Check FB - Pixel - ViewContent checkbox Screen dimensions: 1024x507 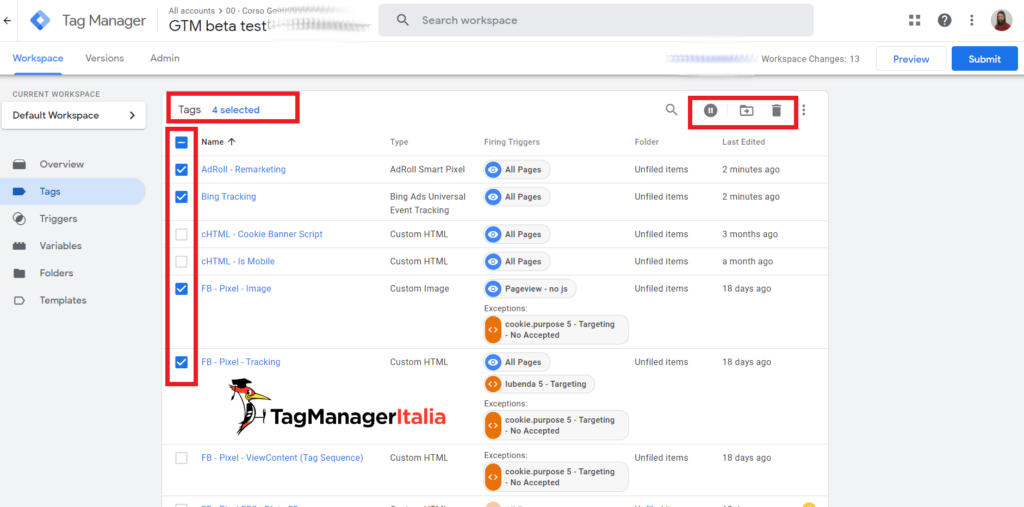point(182,458)
